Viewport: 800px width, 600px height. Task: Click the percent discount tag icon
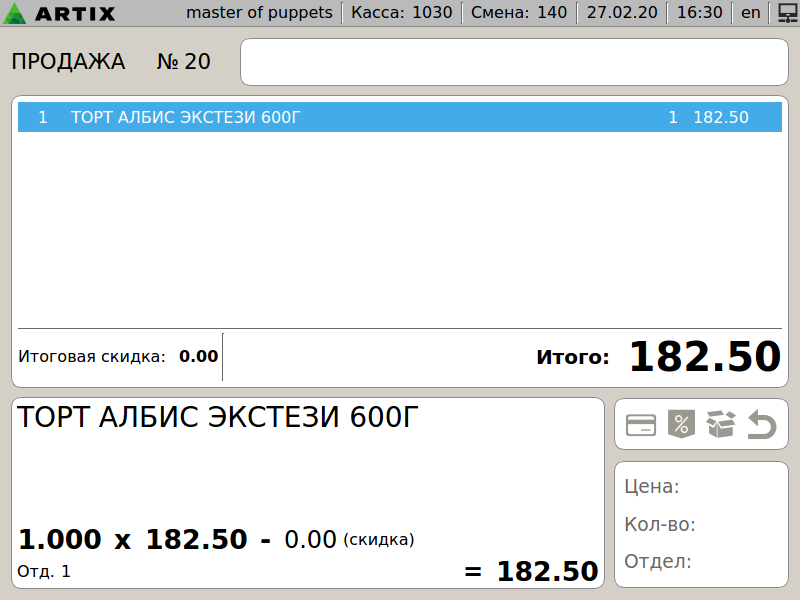coord(680,425)
